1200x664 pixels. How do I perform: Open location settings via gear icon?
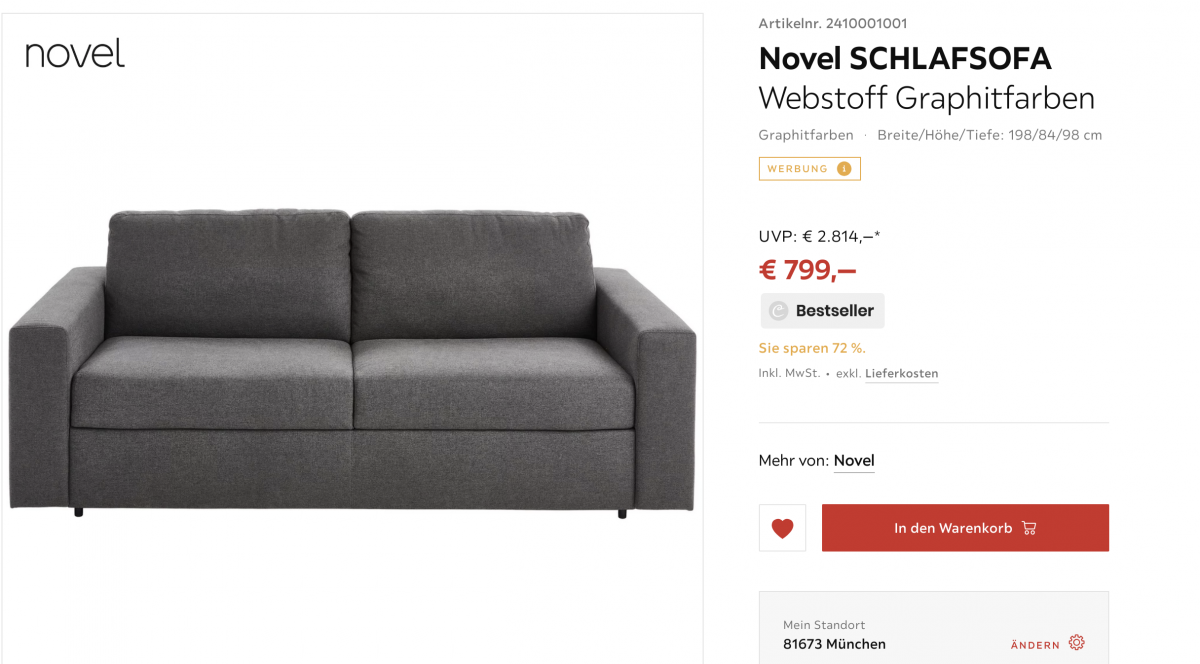click(x=1076, y=643)
